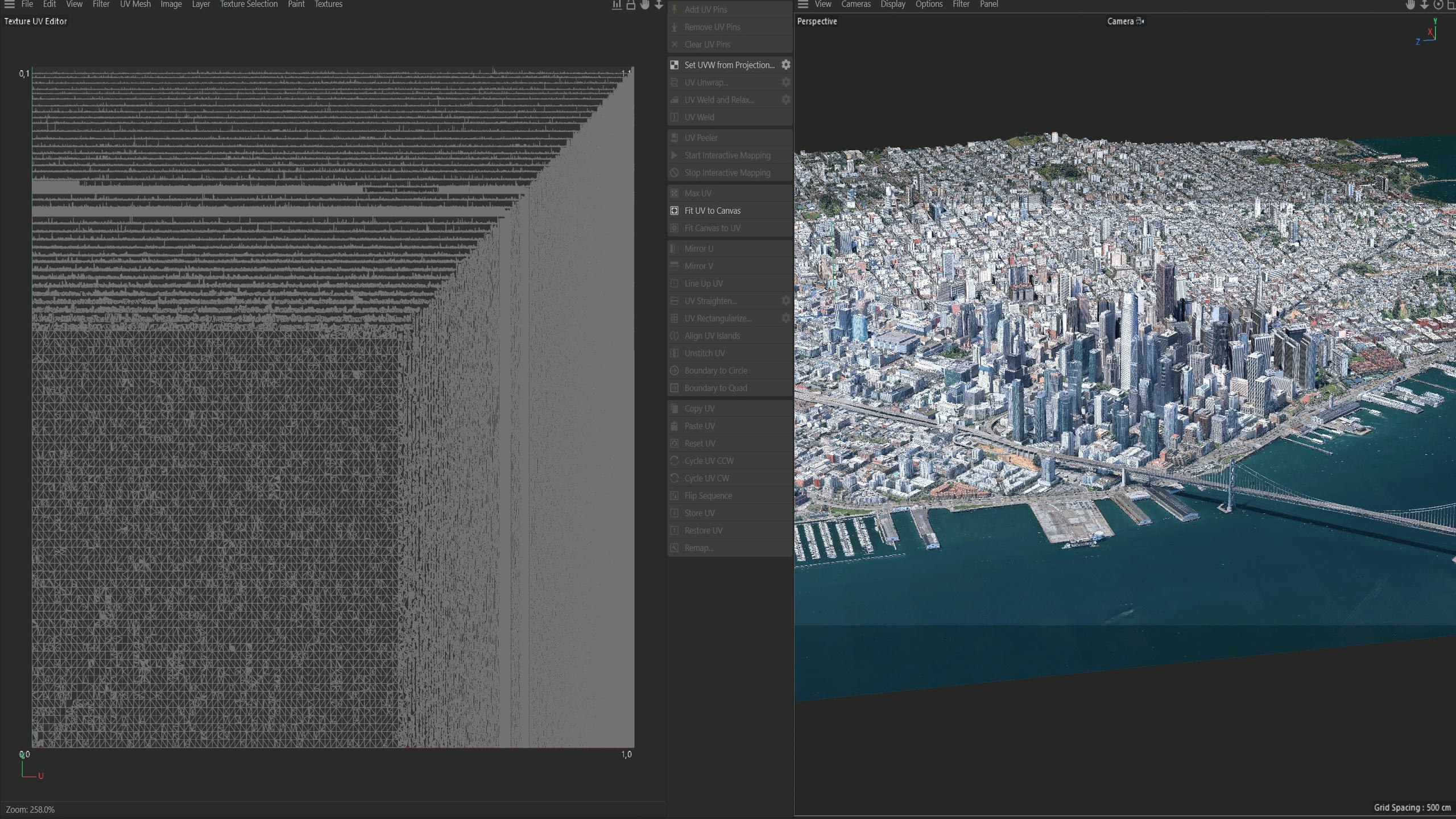Click the UV editor zoom arrow icon
1456x819 pixels.
point(659,5)
